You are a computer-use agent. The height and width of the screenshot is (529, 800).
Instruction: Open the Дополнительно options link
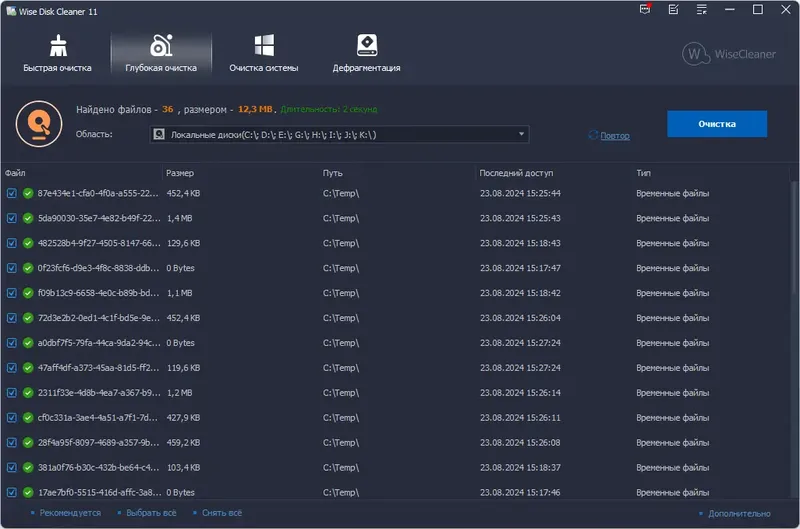point(739,514)
